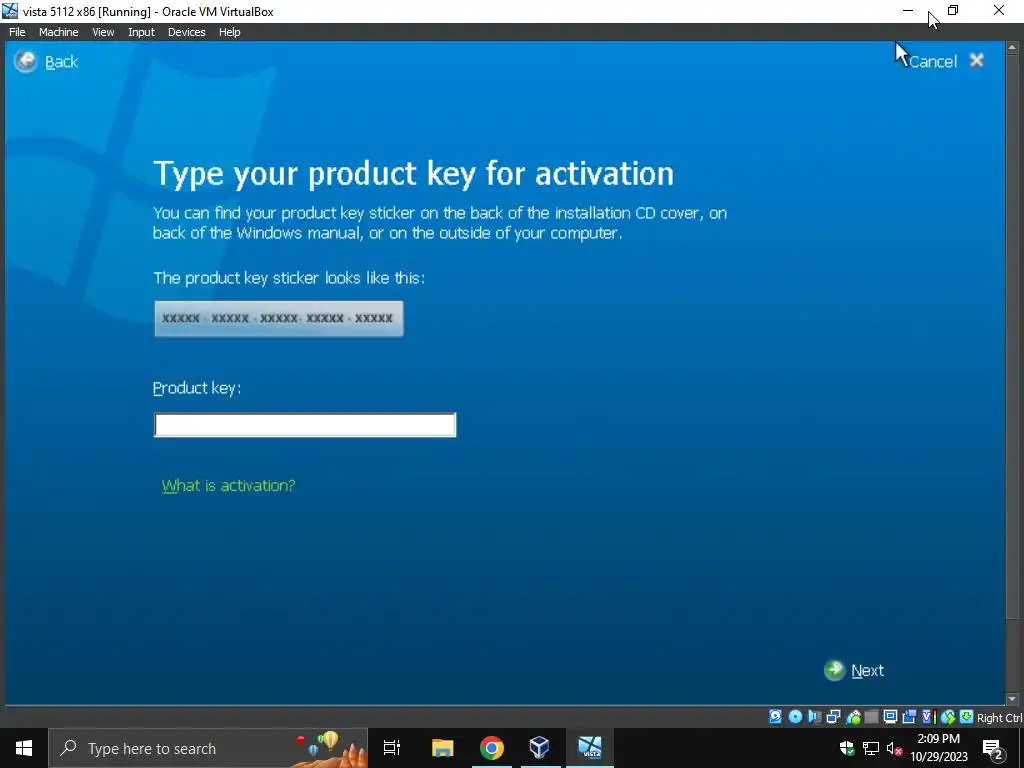Click the Next text link
Image resolution: width=1024 pixels, height=768 pixels.
(867, 671)
